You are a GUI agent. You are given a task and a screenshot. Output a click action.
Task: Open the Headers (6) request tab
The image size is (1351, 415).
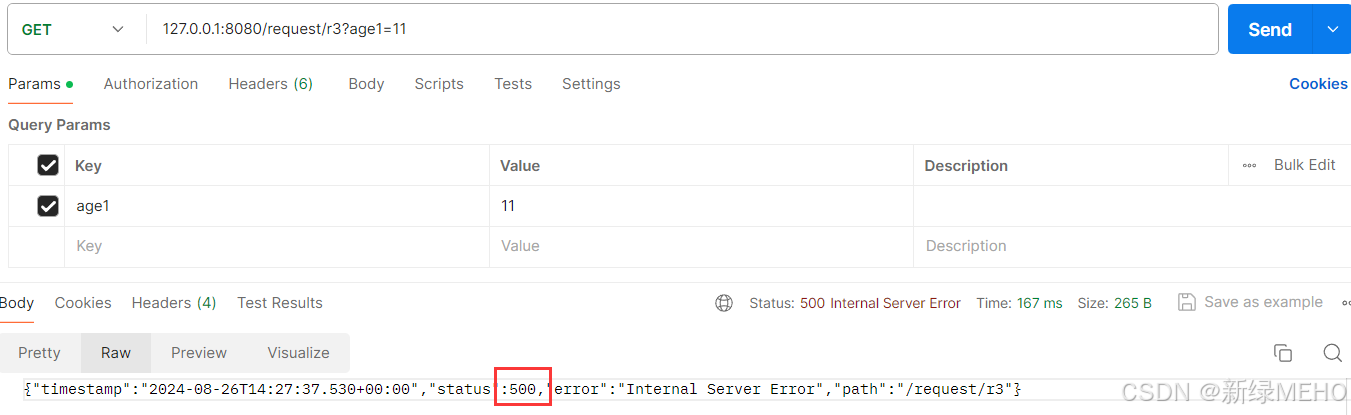(271, 84)
